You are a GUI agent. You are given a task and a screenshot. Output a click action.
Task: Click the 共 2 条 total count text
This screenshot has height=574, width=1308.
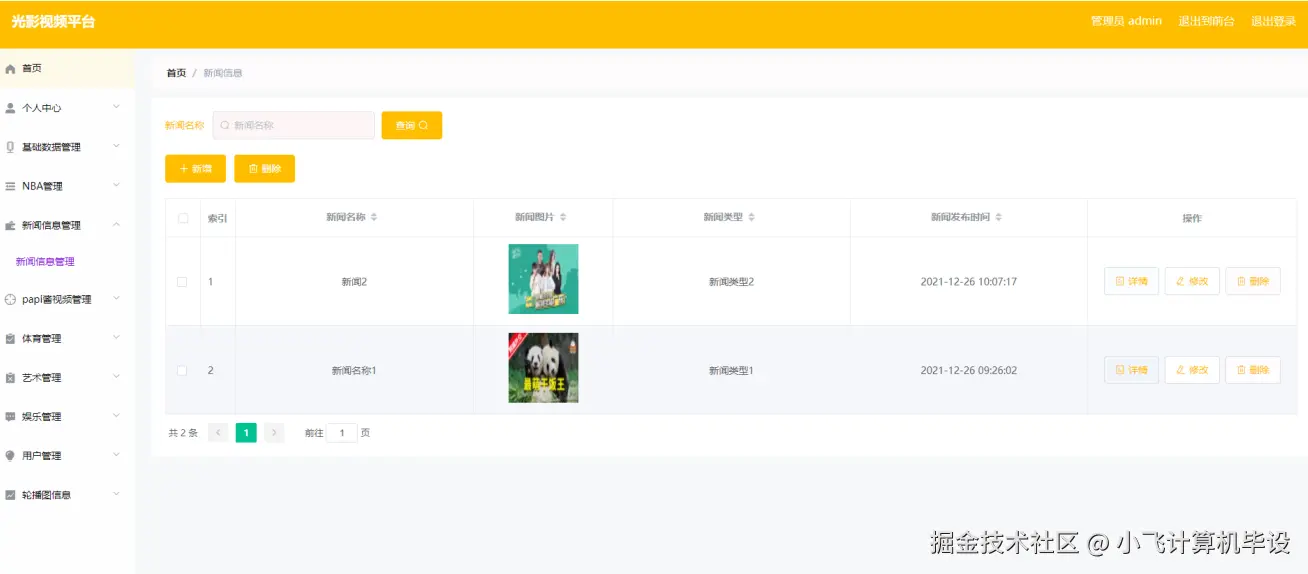pos(183,433)
